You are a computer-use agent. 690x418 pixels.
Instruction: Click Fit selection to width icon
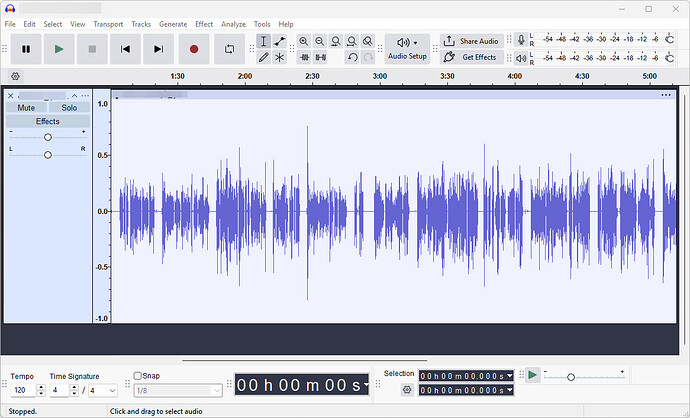coord(336,41)
